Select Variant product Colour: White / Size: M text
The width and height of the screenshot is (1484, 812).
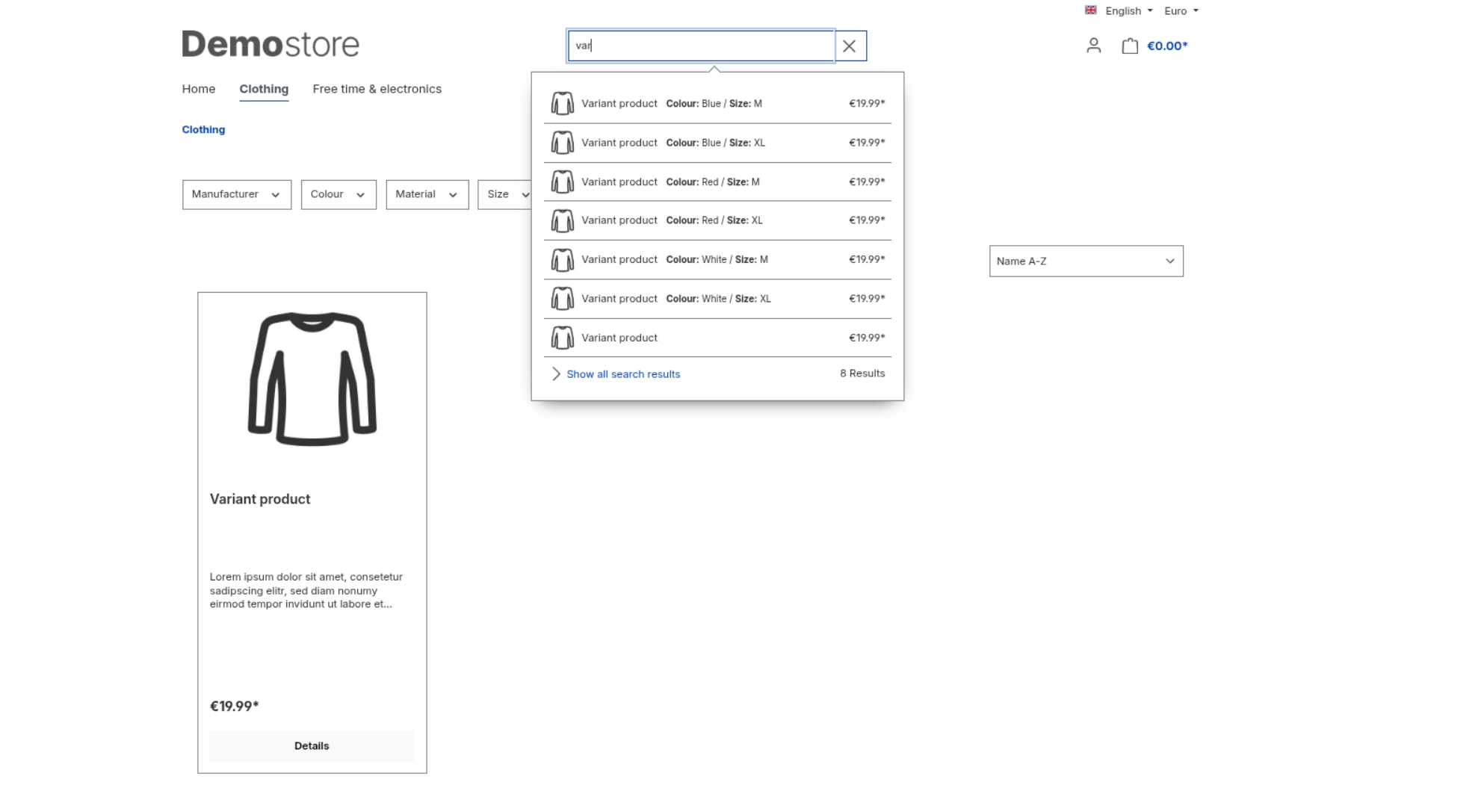click(x=675, y=259)
